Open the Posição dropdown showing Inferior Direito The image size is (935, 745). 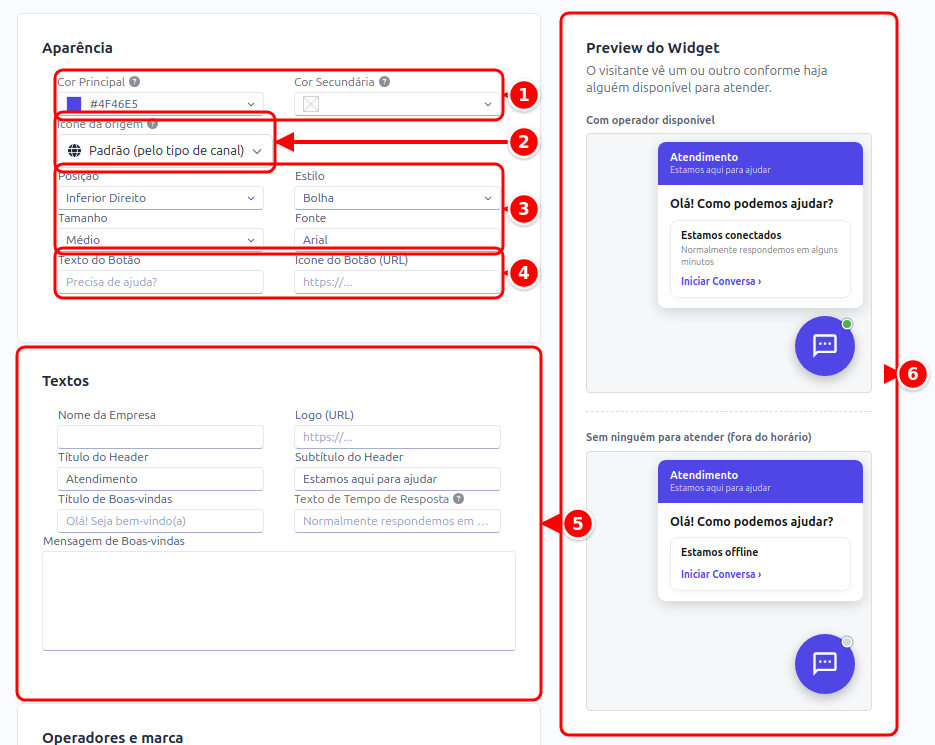pyautogui.click(x=160, y=198)
